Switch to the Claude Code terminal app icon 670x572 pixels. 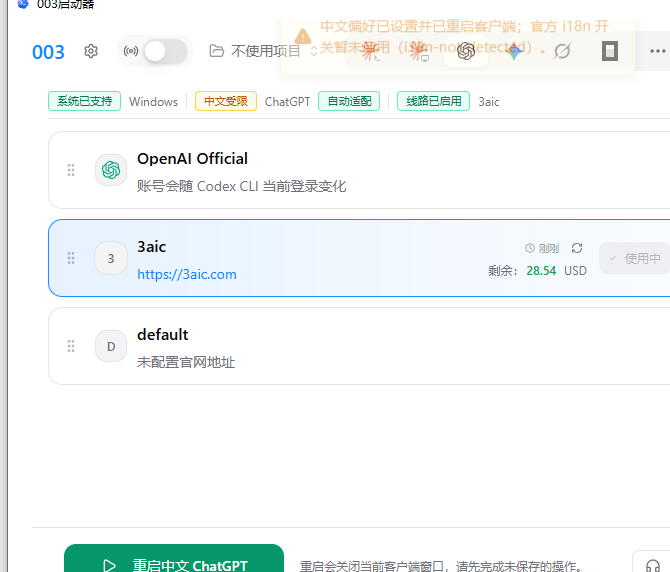pos(371,51)
